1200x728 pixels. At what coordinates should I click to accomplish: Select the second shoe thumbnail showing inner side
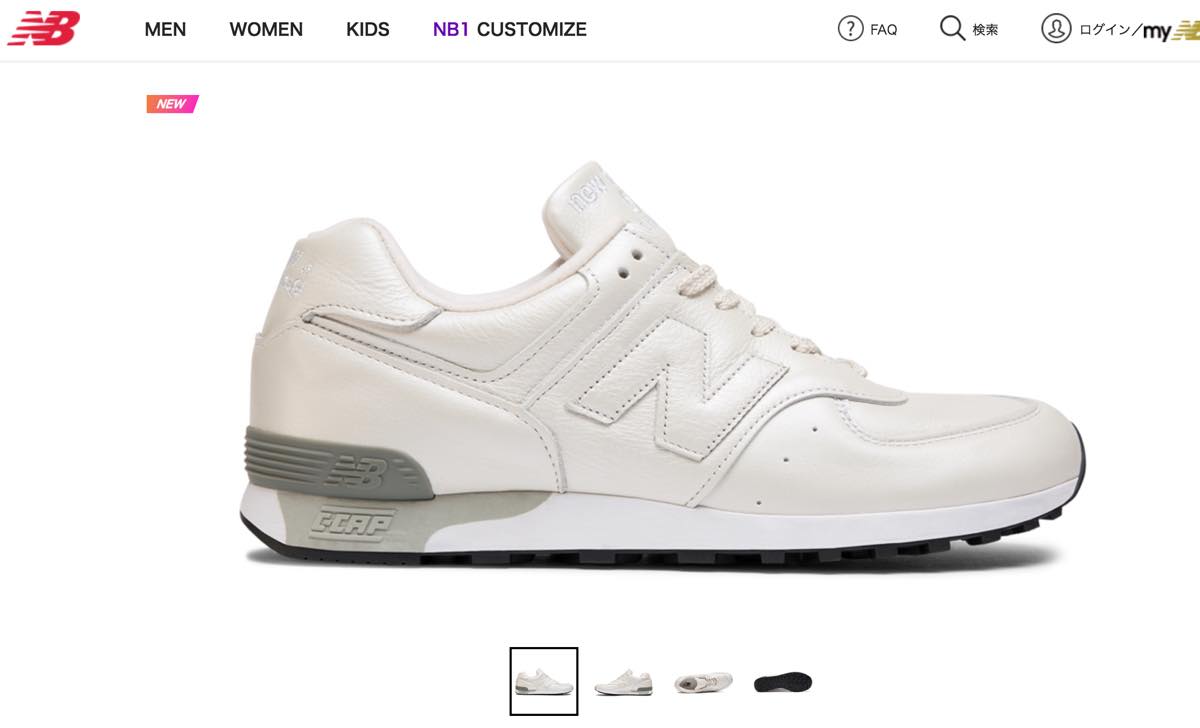coord(623,682)
